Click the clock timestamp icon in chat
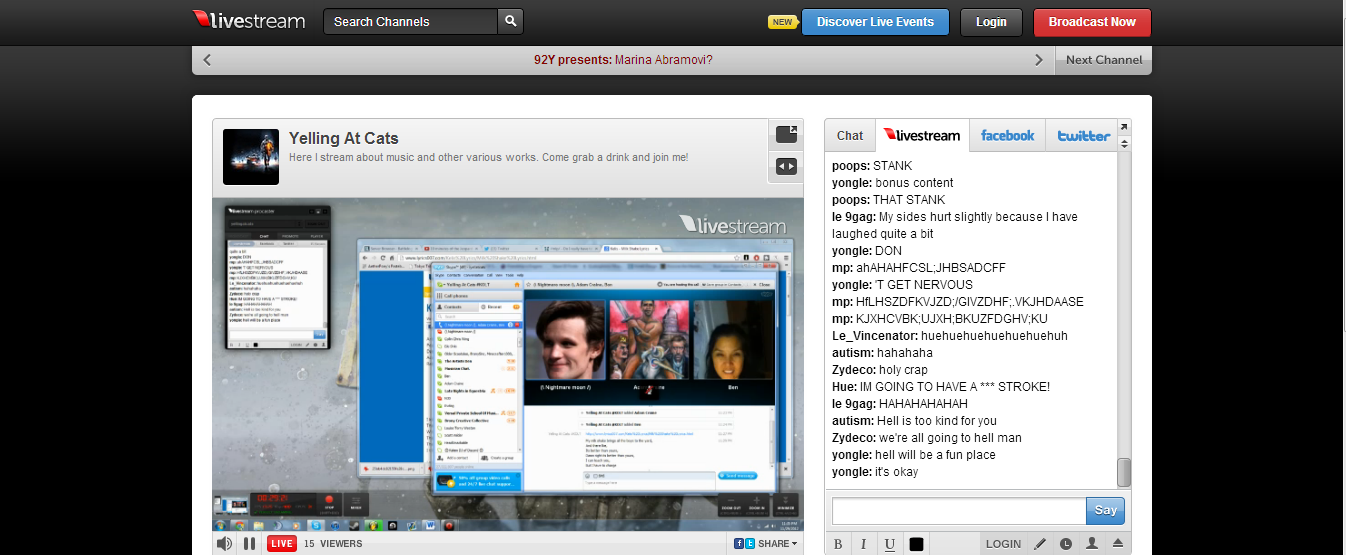The height and width of the screenshot is (555, 1346). (1066, 544)
